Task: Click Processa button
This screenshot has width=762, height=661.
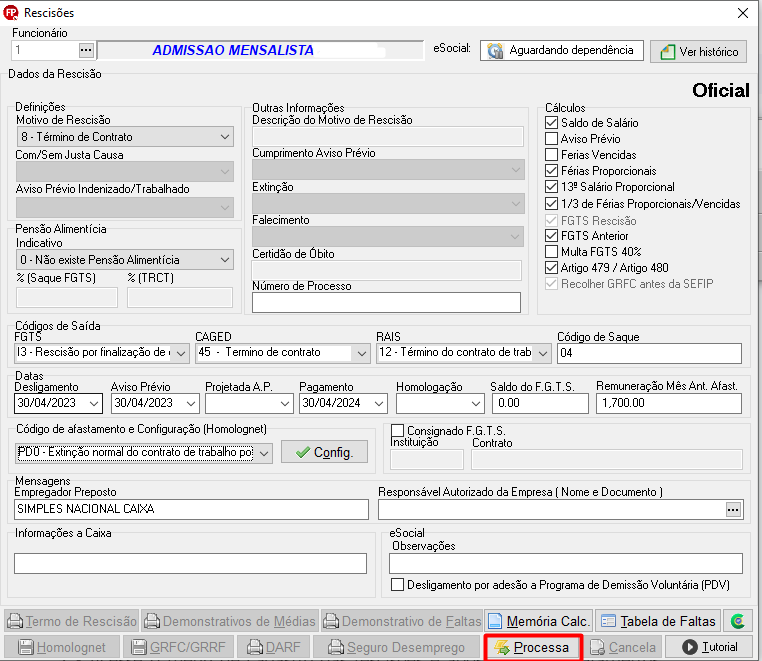Action: (x=533, y=647)
